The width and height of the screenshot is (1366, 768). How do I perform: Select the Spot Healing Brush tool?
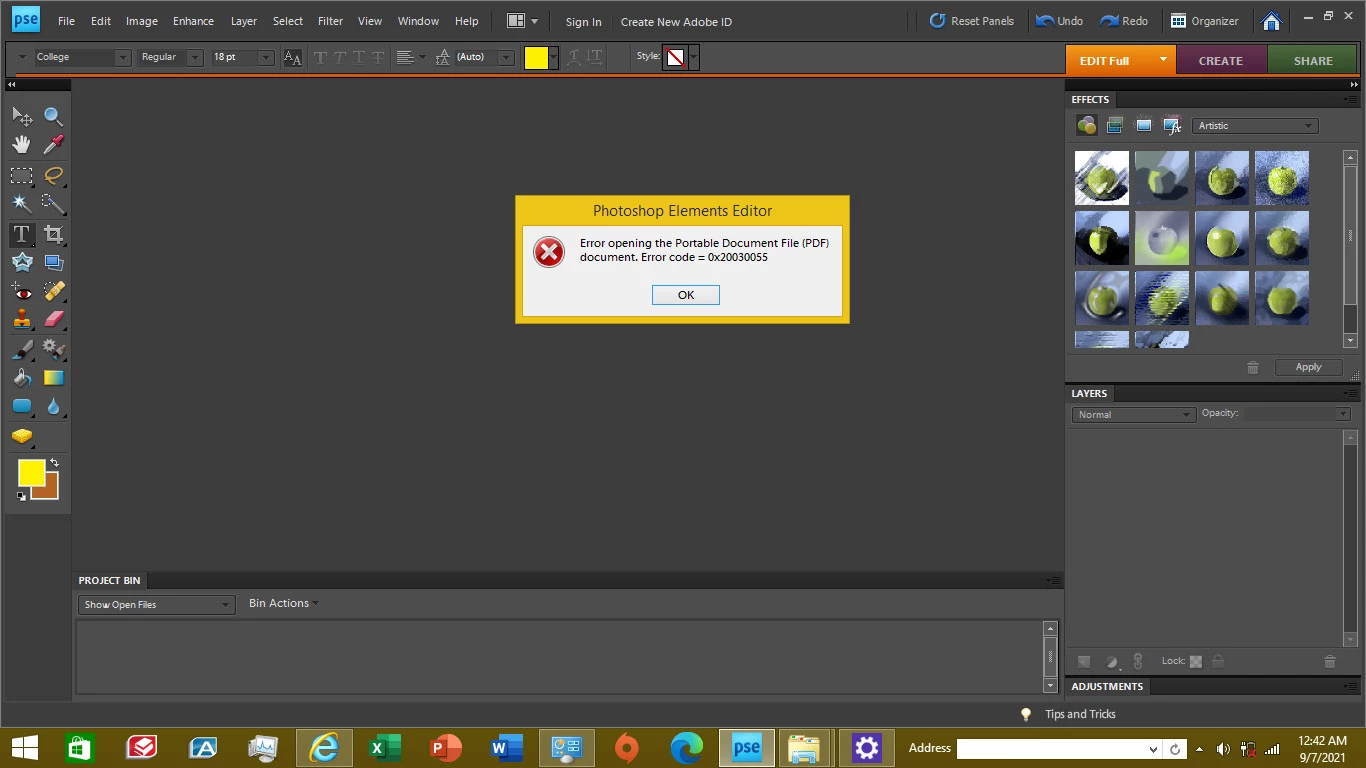(54, 292)
